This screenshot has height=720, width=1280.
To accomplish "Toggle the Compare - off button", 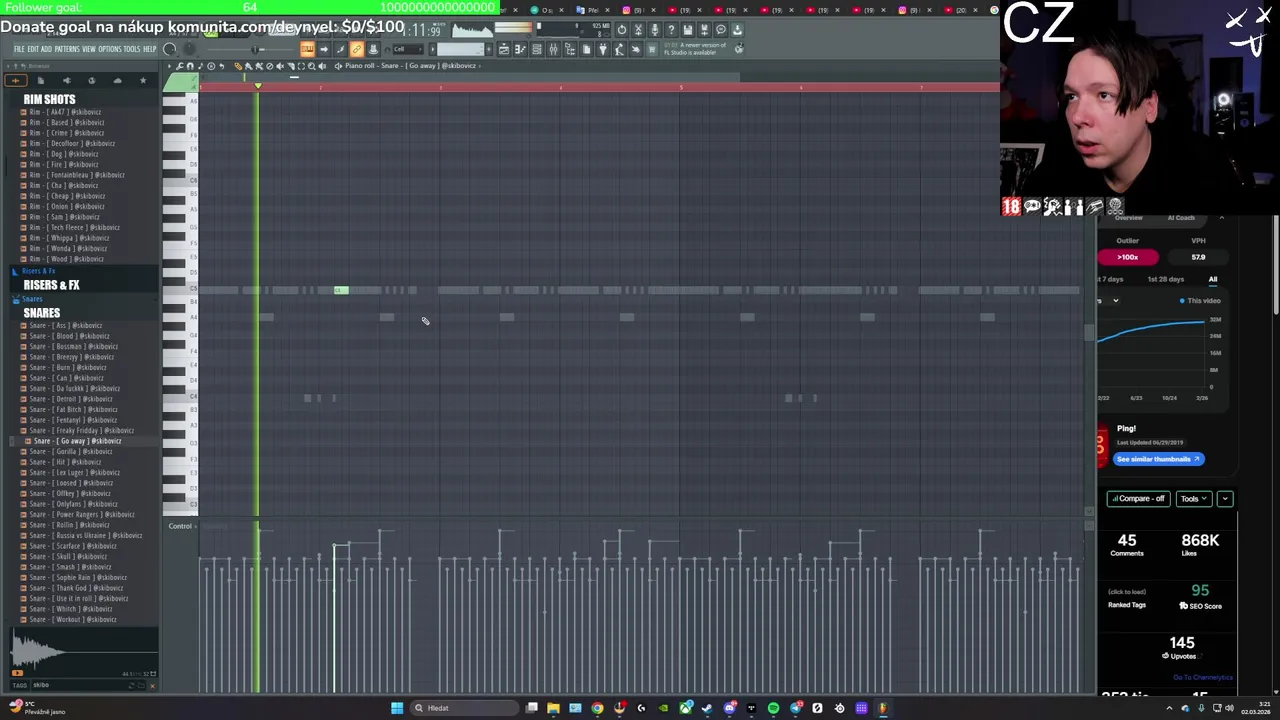I will (x=1138, y=498).
